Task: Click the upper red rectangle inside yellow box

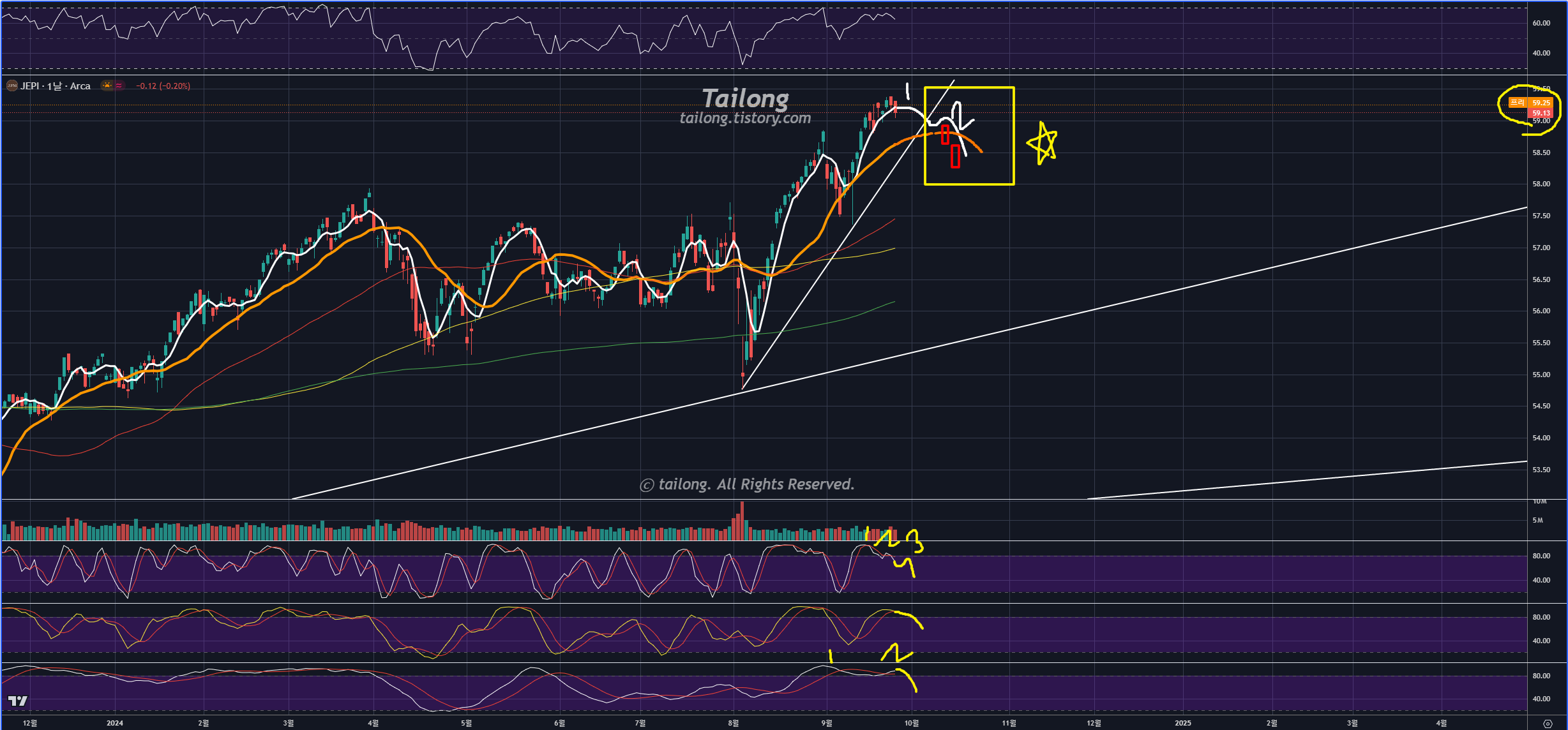Action: pyautogui.click(x=945, y=135)
